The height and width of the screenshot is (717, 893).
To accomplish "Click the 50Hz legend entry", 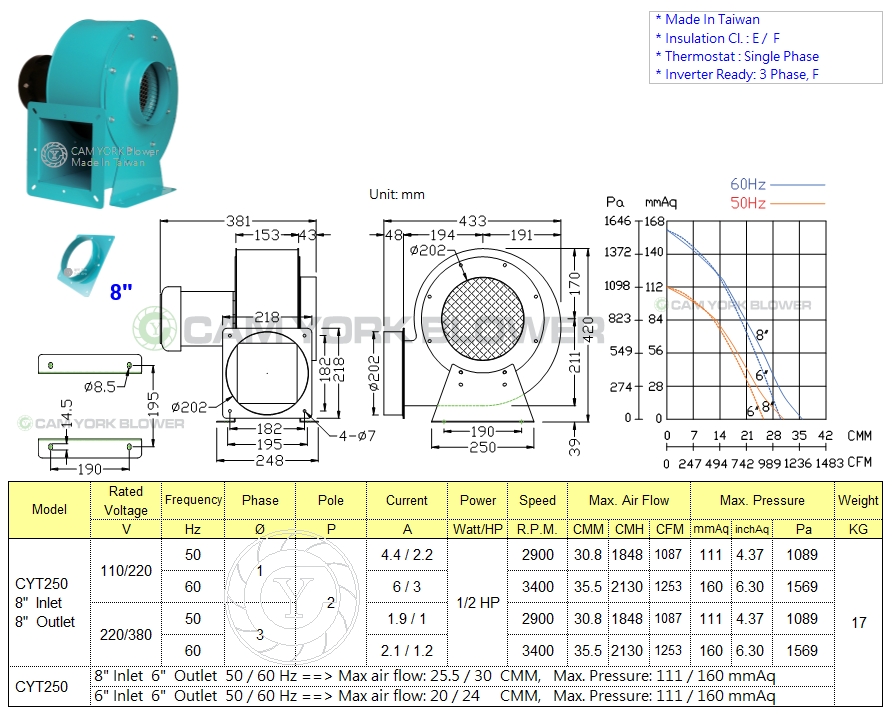I will pos(777,203).
